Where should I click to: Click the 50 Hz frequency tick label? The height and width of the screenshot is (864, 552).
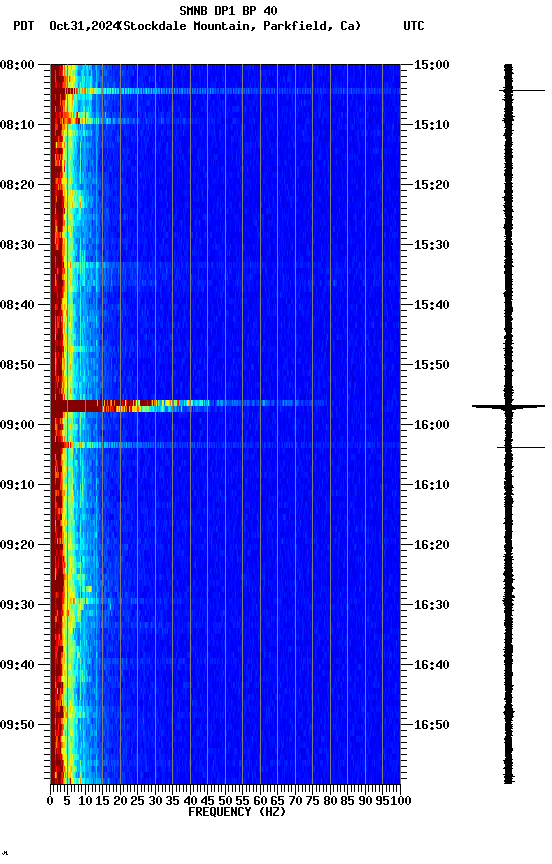point(225,802)
